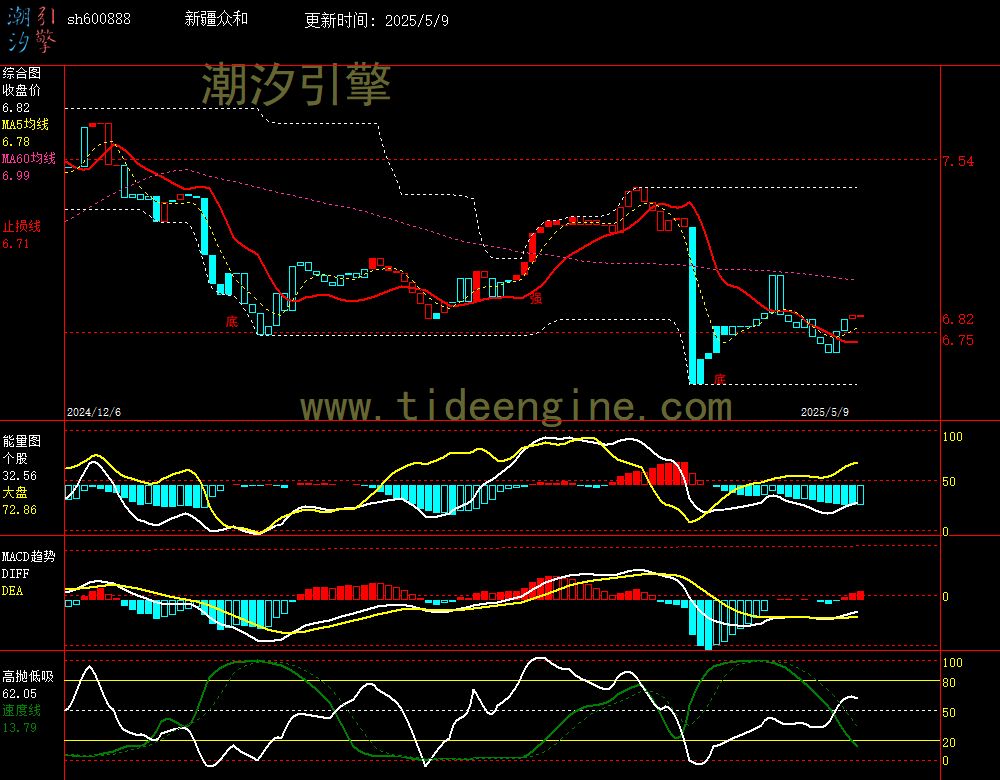This screenshot has height=780, width=1000.
Task: Click the 个股 legend label
Action: pyautogui.click(x=15, y=459)
